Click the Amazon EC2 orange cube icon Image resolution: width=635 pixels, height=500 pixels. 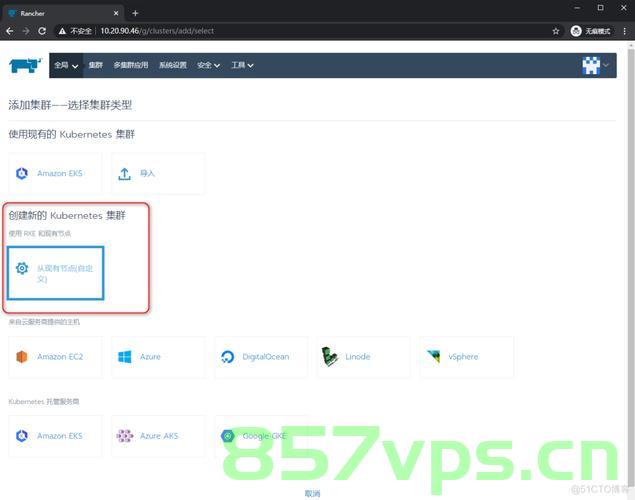(22, 357)
